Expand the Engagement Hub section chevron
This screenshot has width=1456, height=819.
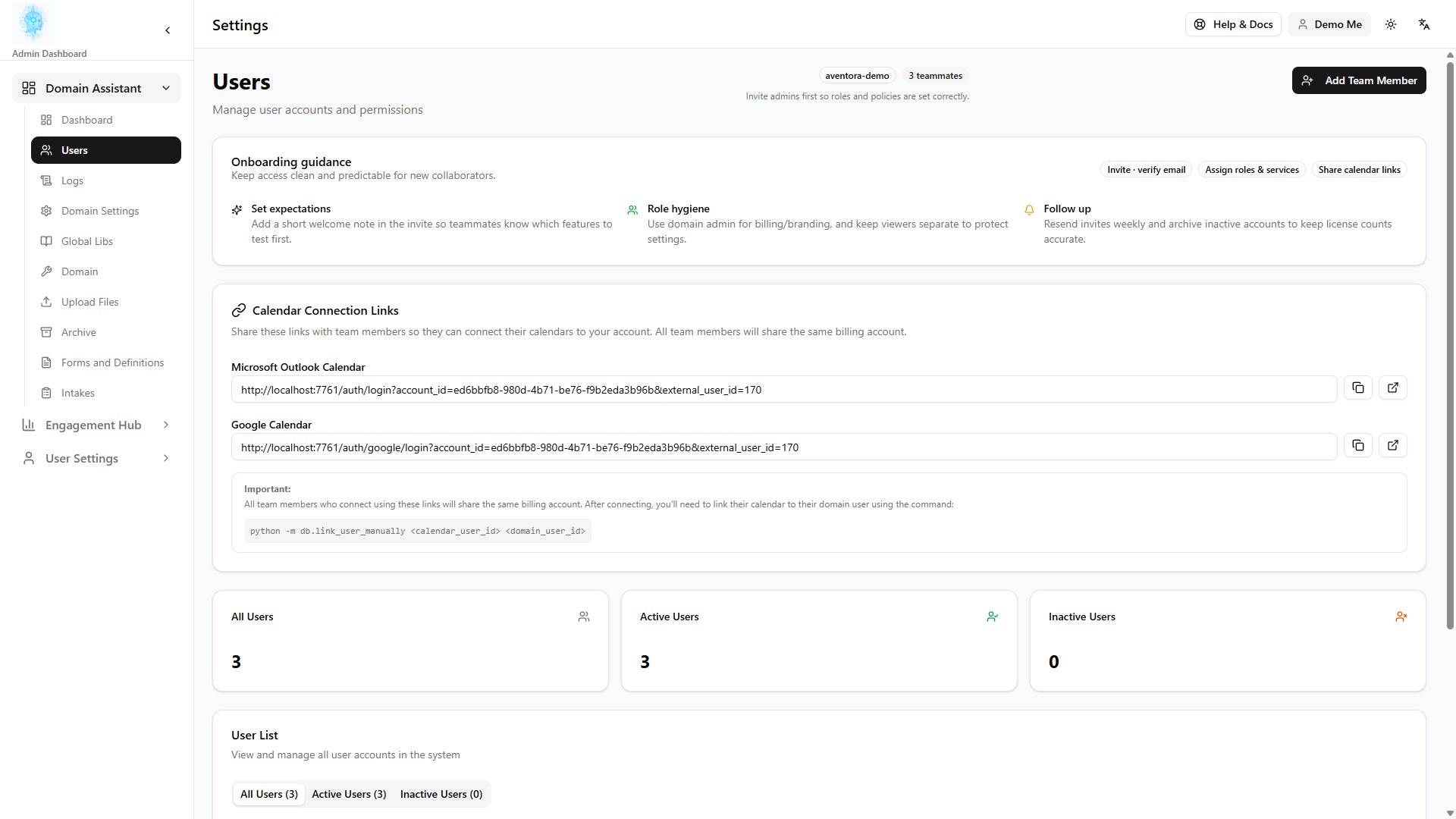(166, 425)
